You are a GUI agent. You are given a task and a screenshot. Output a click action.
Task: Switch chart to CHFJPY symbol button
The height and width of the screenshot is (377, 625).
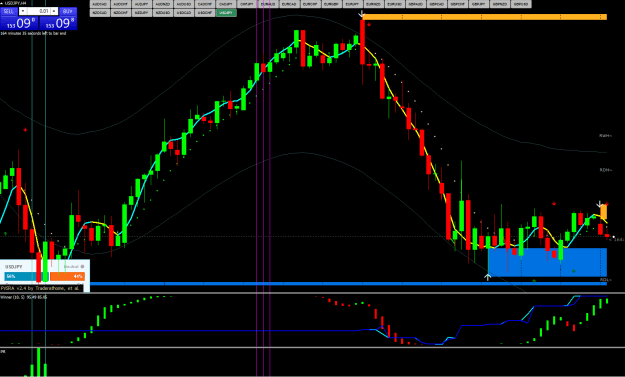(x=247, y=4)
